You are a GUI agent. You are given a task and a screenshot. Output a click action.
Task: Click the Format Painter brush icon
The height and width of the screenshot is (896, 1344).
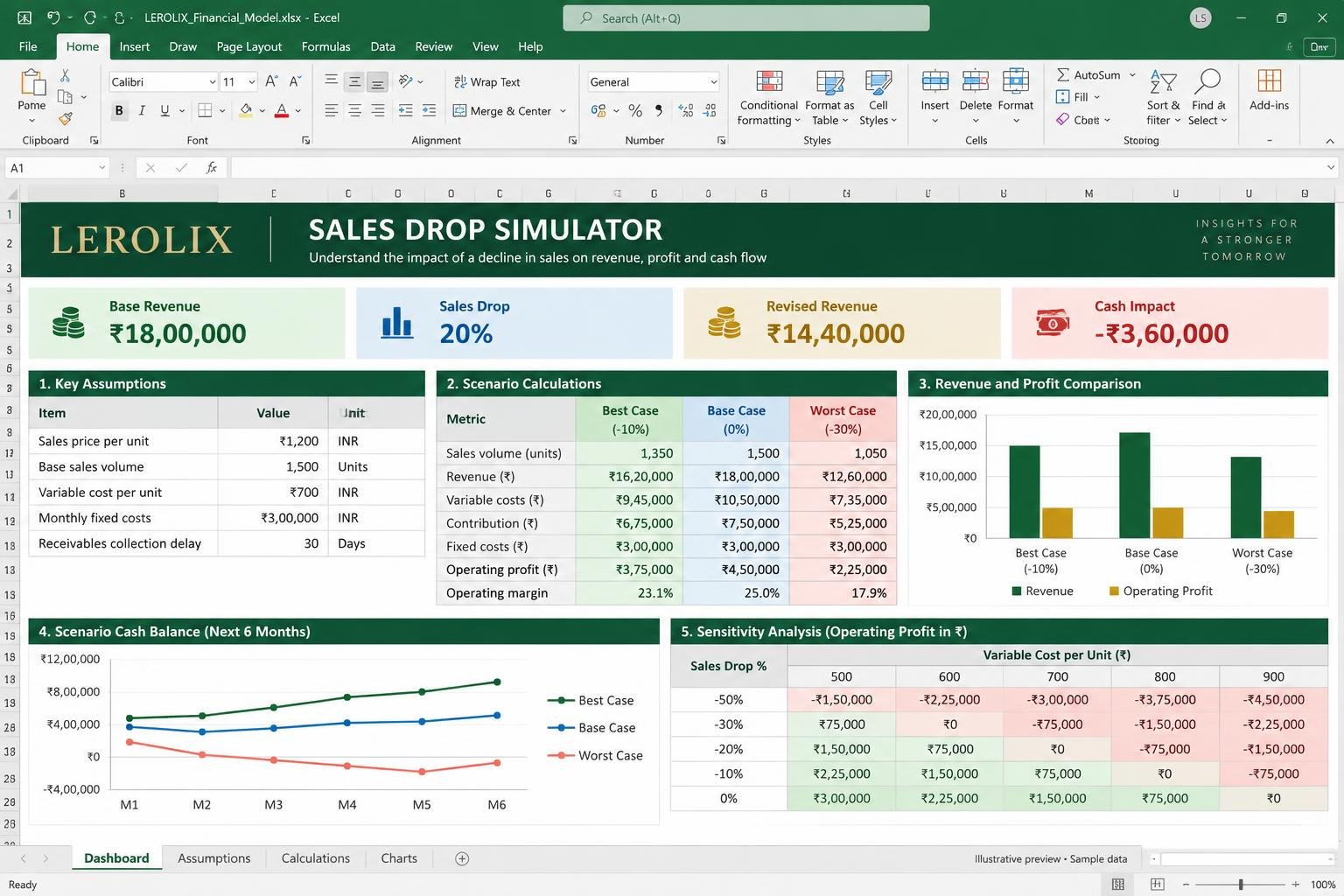coord(65,118)
